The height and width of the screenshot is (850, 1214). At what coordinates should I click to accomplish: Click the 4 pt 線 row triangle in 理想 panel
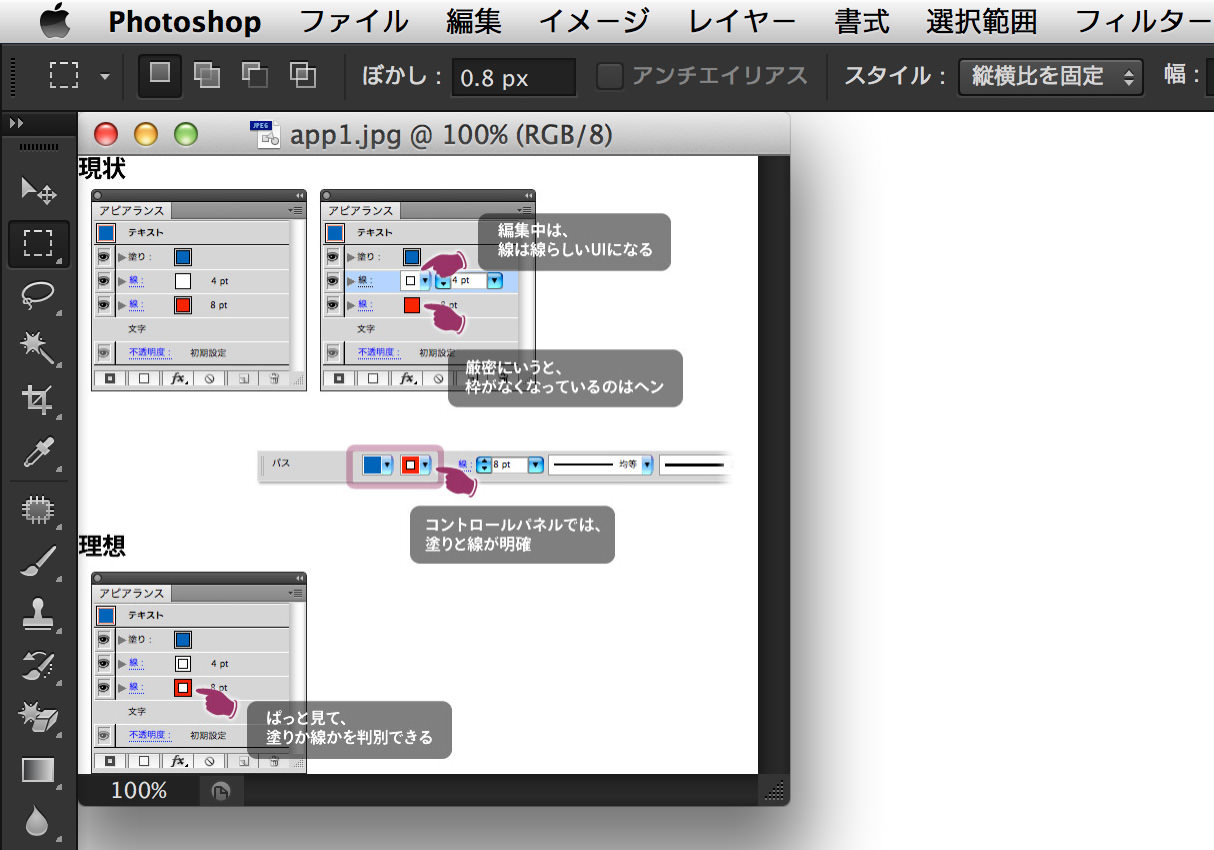pos(122,664)
